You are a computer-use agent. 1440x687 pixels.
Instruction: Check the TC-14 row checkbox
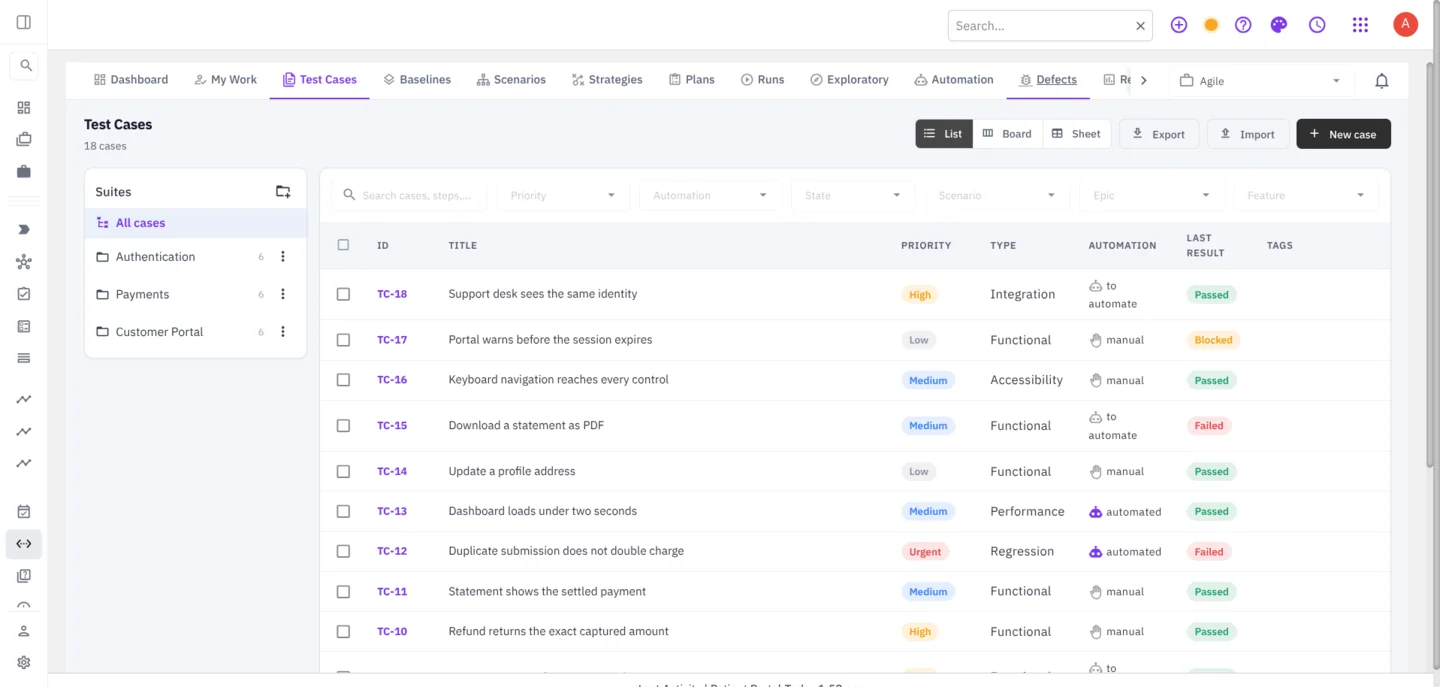[x=343, y=471]
